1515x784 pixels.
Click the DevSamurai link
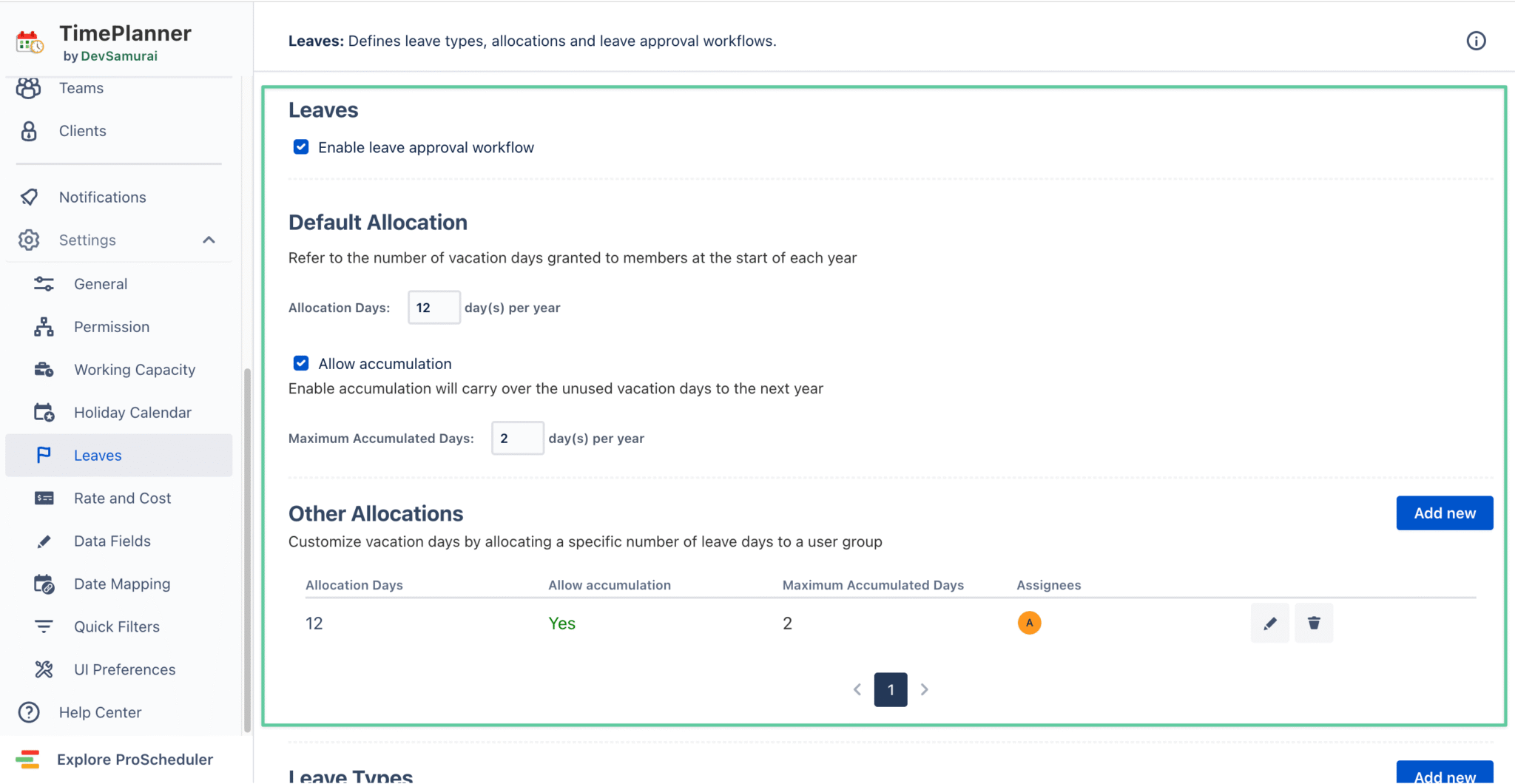coord(119,56)
